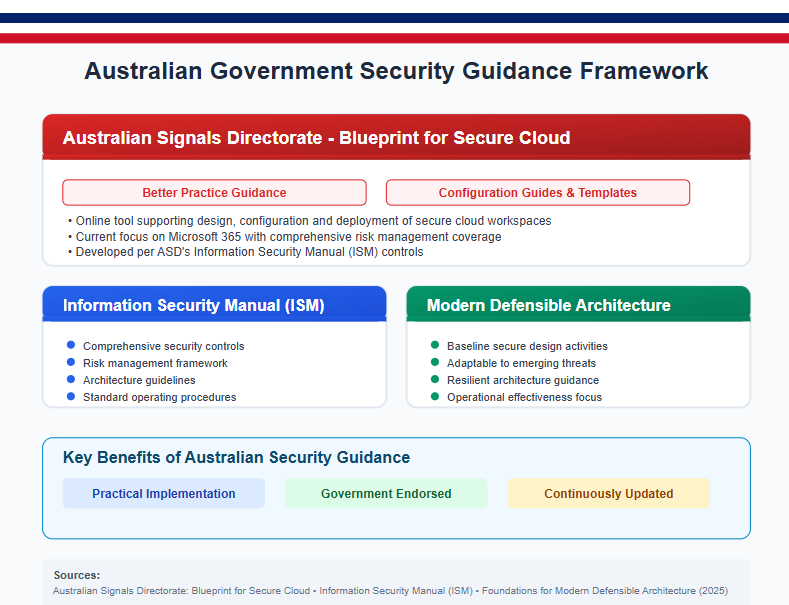Click the blue bullet beside Architecture guidelines

click(x=71, y=379)
